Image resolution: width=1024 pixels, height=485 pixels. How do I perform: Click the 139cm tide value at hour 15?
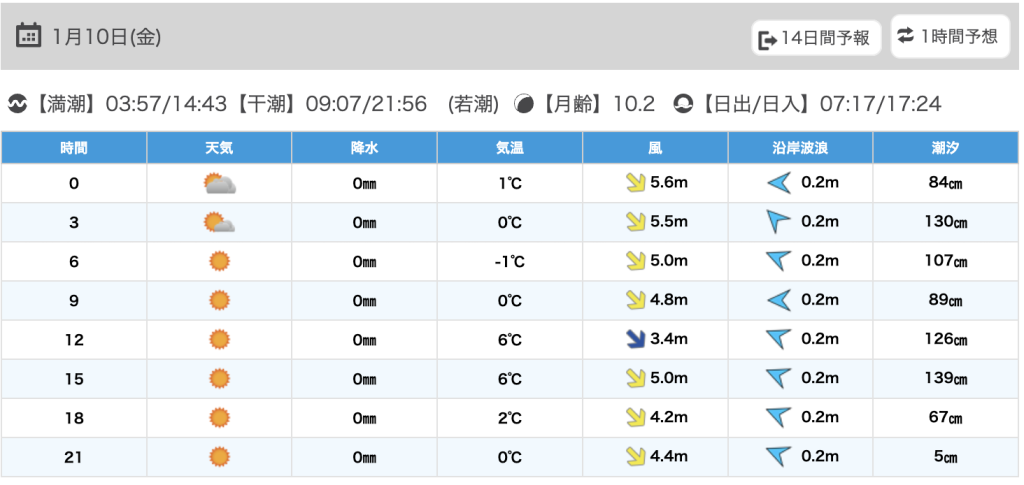click(x=945, y=379)
